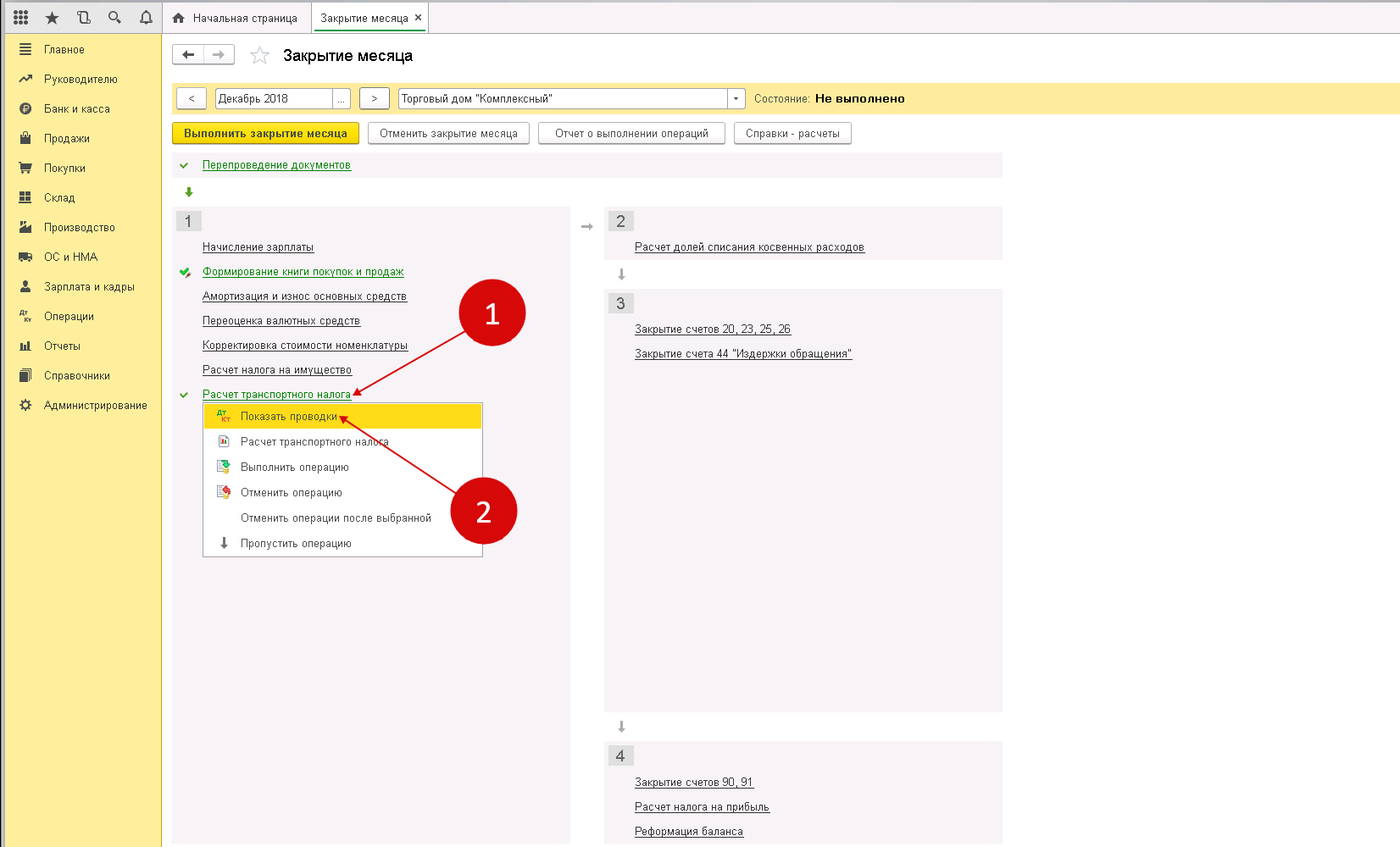Click the back navigation arrow button

[x=188, y=55]
